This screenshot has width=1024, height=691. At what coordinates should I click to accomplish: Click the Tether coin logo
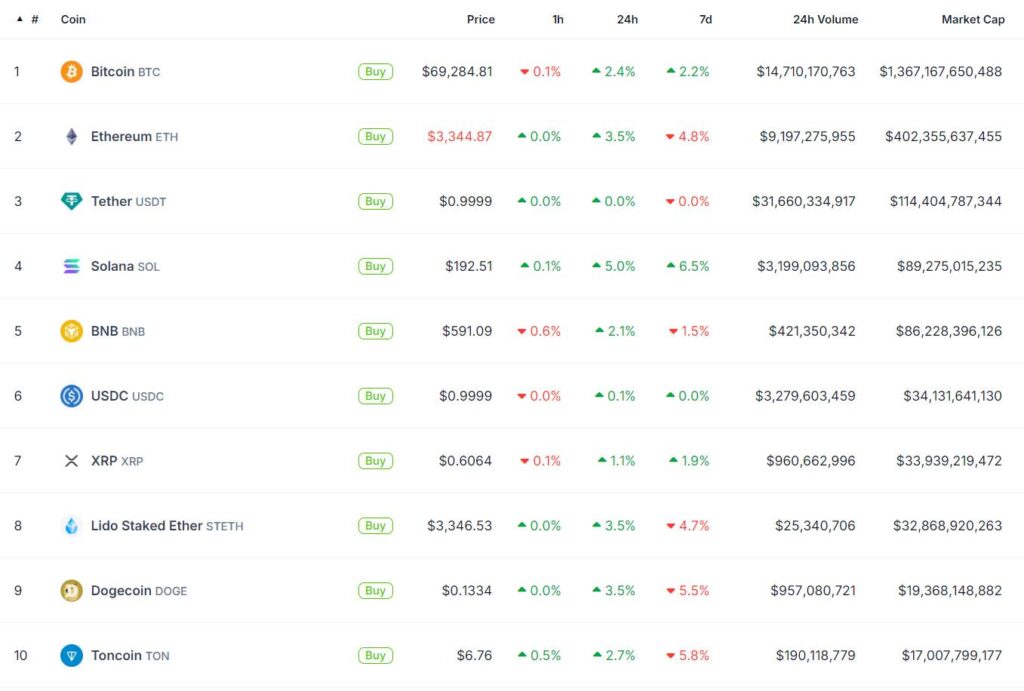[x=71, y=201]
